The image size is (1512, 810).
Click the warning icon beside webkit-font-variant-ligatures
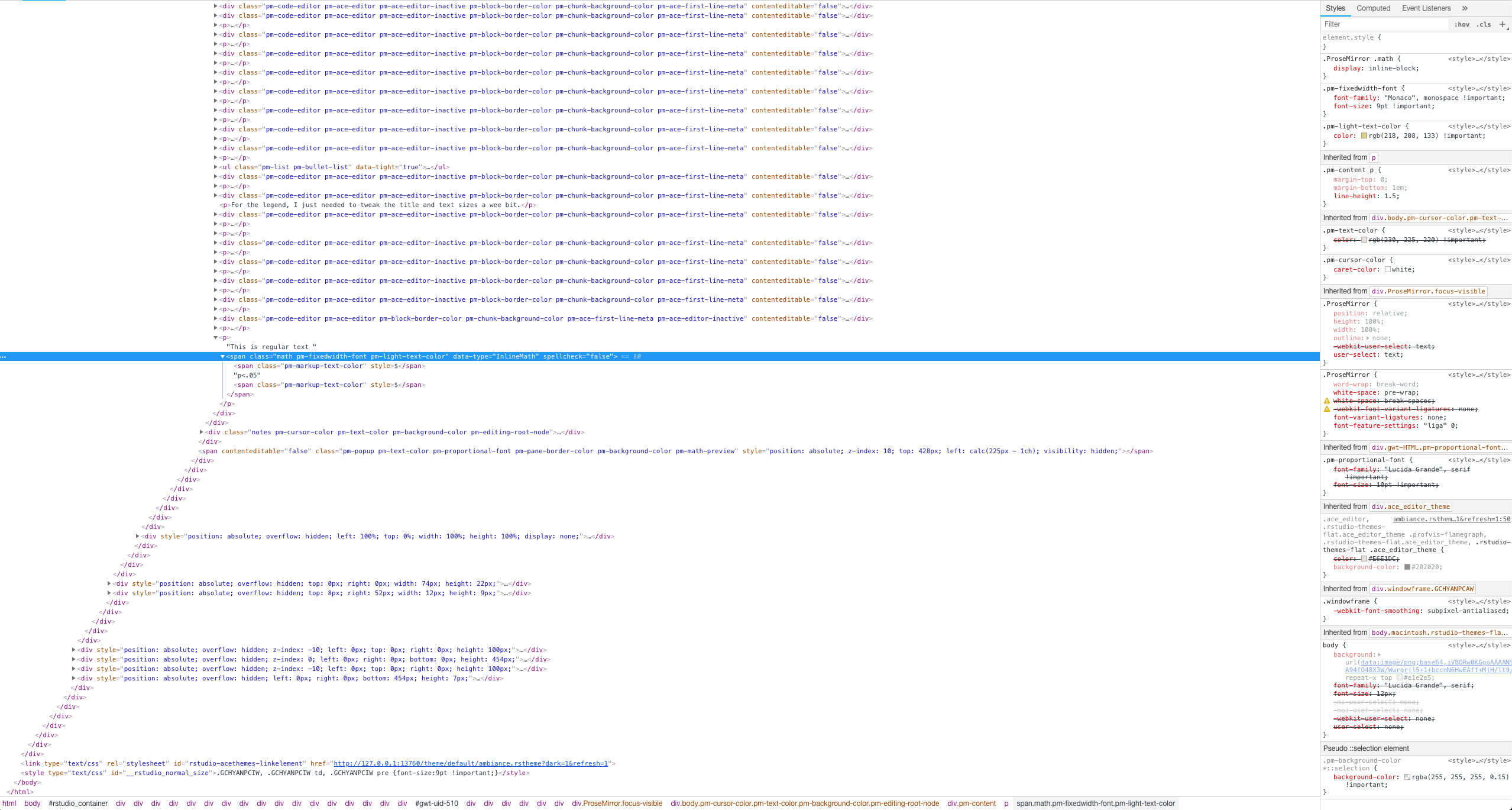[x=1326, y=409]
